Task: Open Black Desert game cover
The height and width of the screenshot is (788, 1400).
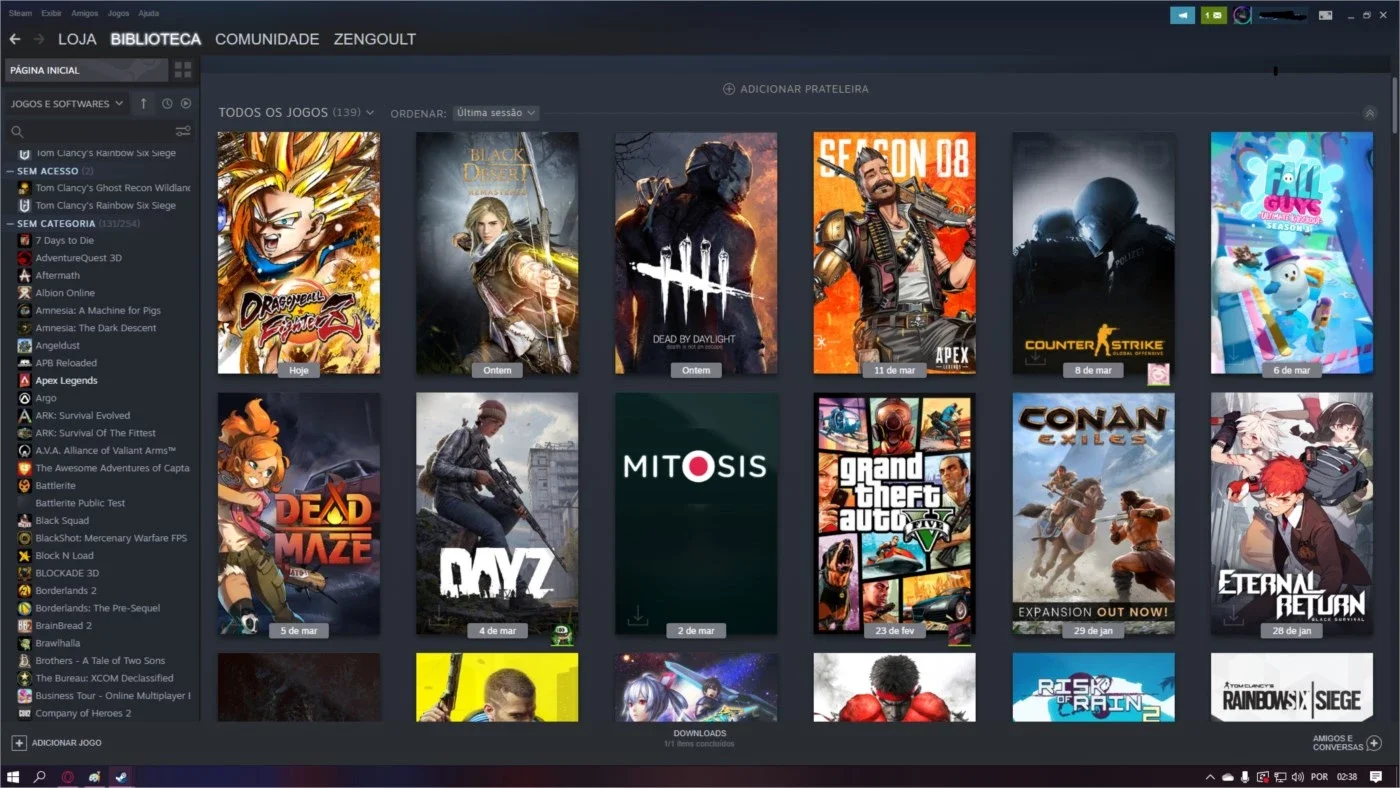Action: click(497, 253)
